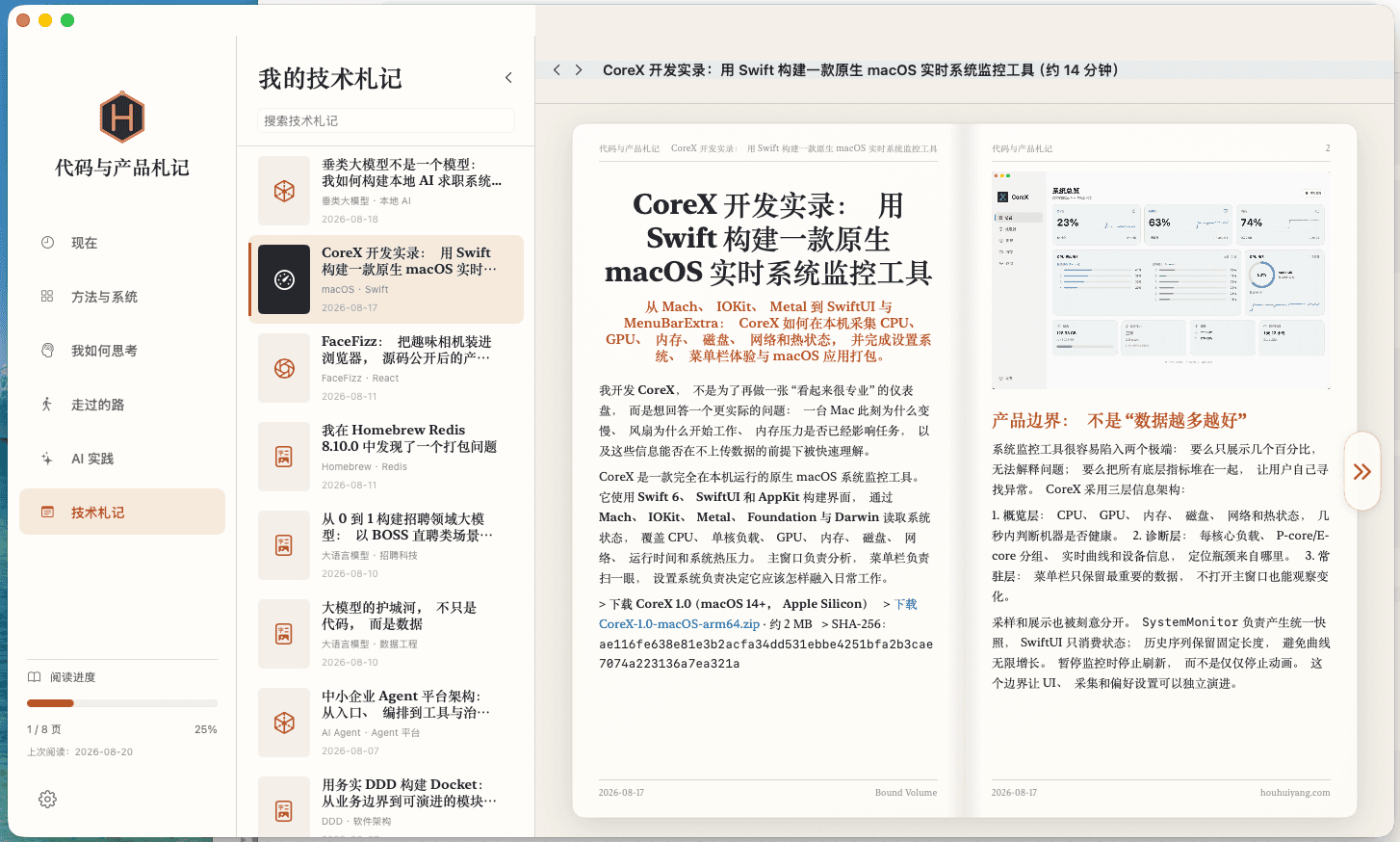Viewport: 1400px width, 842px height.
Task: Open article 中小企业 Agent 平台架构
Action: [x=386, y=723]
